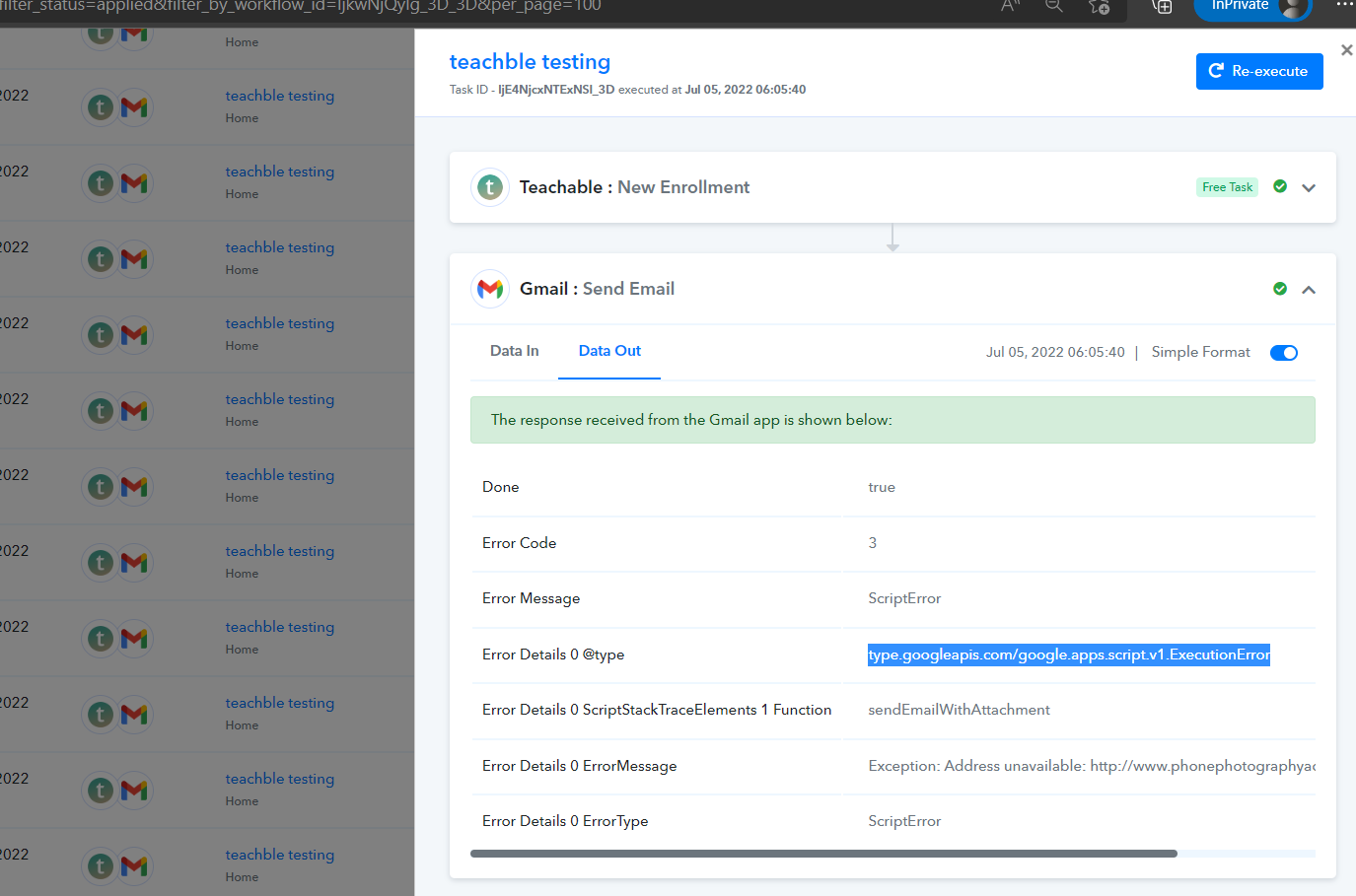
Task: Click the Gmail app icon in Send Email step
Action: (490, 289)
